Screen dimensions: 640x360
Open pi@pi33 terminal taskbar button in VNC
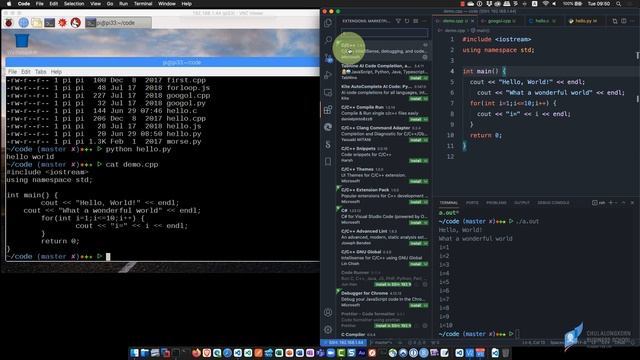point(118,23)
